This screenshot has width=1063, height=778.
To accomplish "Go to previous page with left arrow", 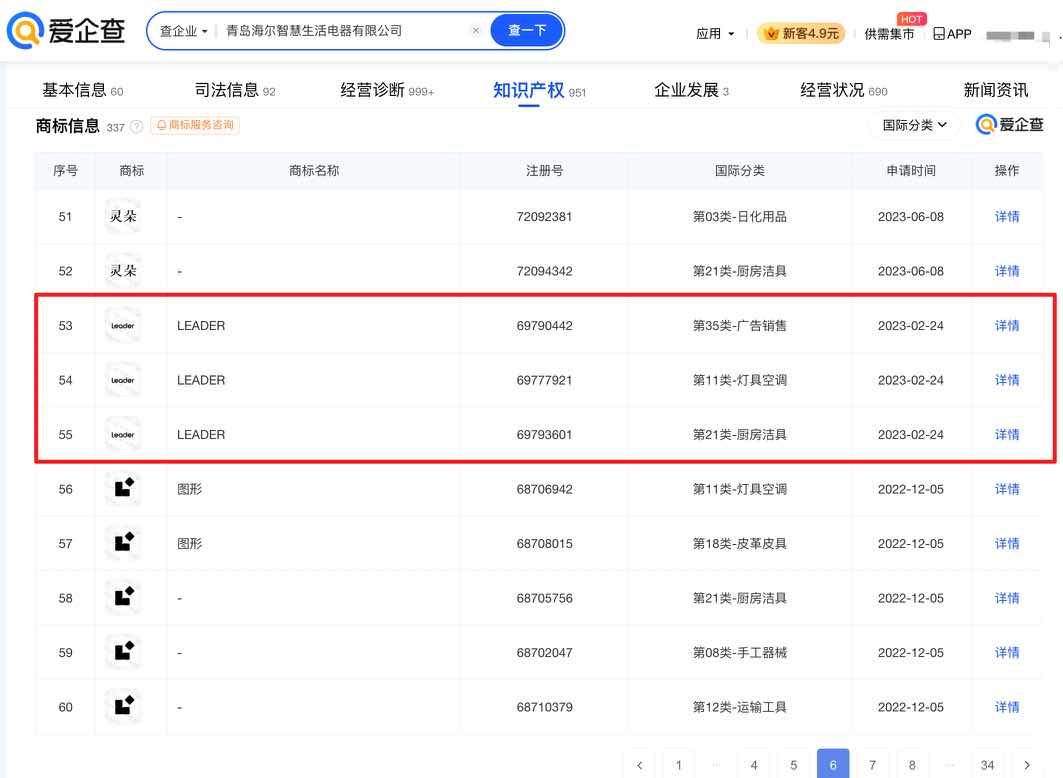I will coord(639,765).
